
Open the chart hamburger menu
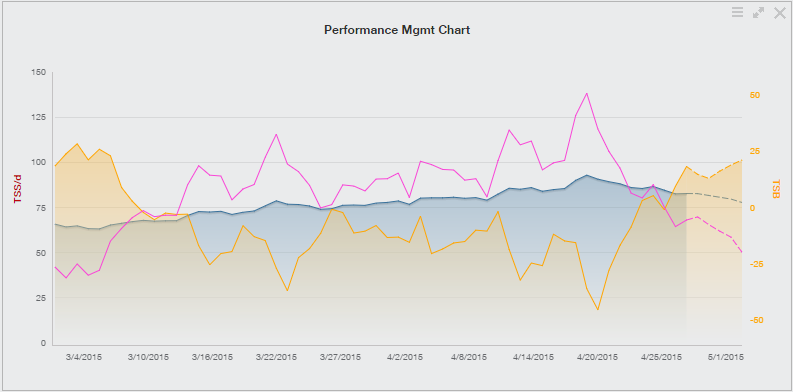pyautogui.click(x=737, y=13)
